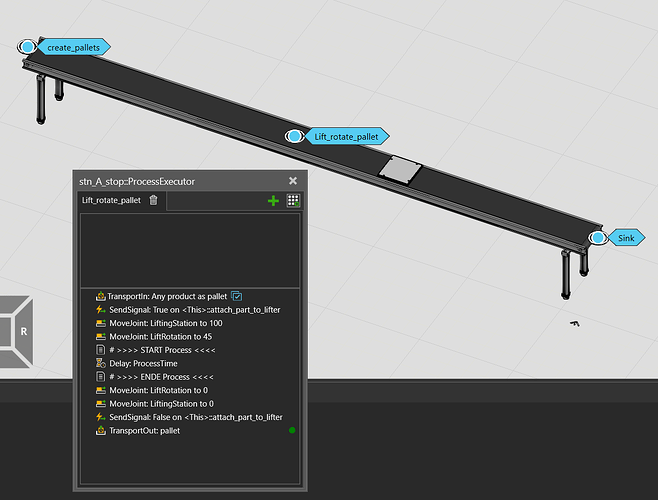
Task: Click the Lift_rotate_pallet node circle icon
Action: [294, 136]
